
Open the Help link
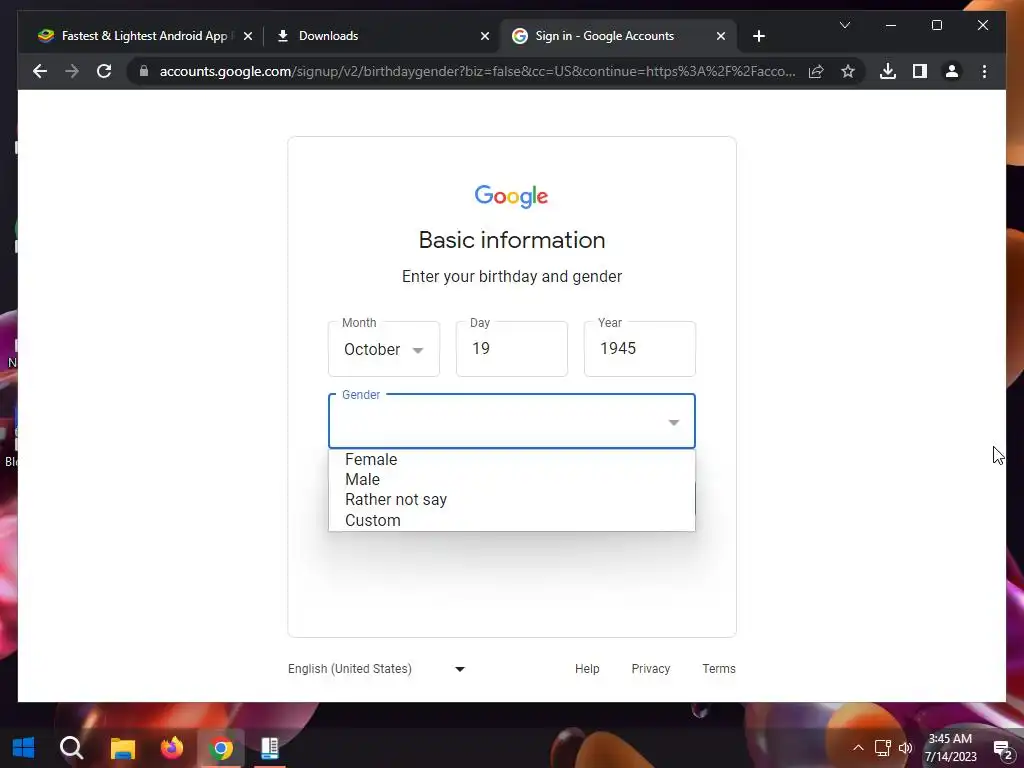tap(586, 669)
